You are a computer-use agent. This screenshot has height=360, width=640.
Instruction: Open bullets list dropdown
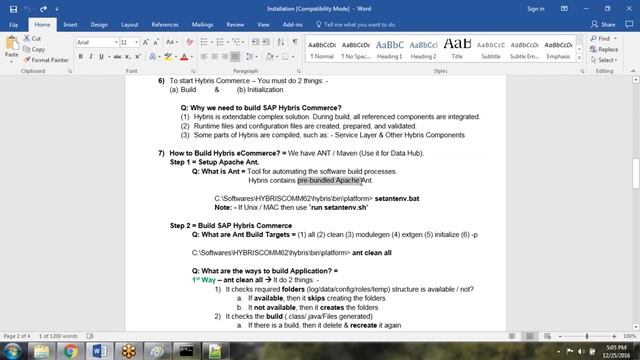[x=212, y=42]
